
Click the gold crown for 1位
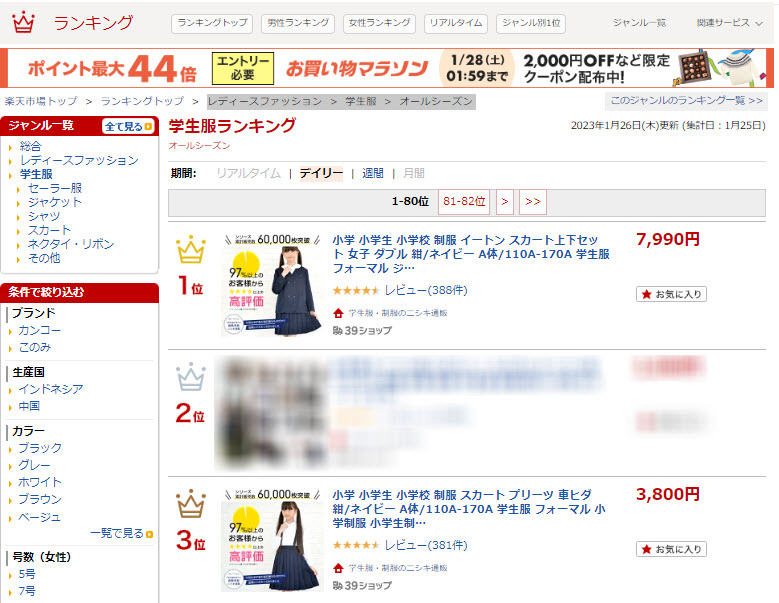191,249
